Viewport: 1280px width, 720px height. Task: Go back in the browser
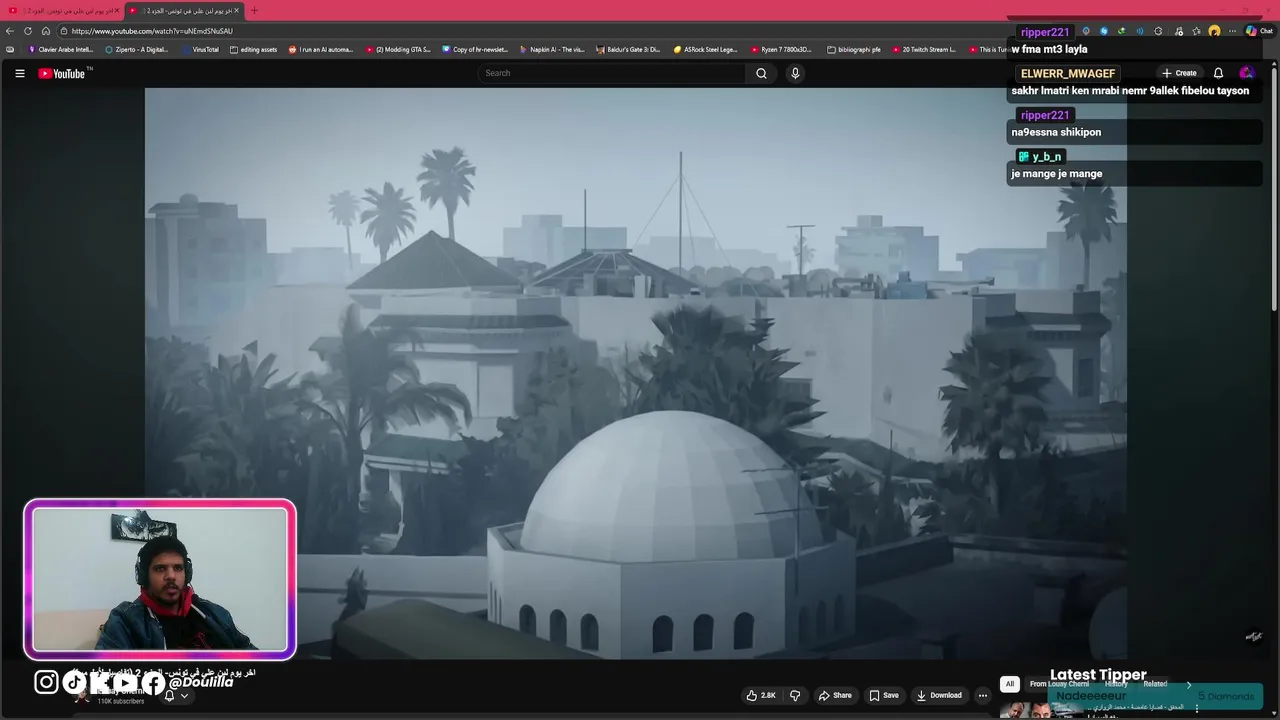coord(10,31)
